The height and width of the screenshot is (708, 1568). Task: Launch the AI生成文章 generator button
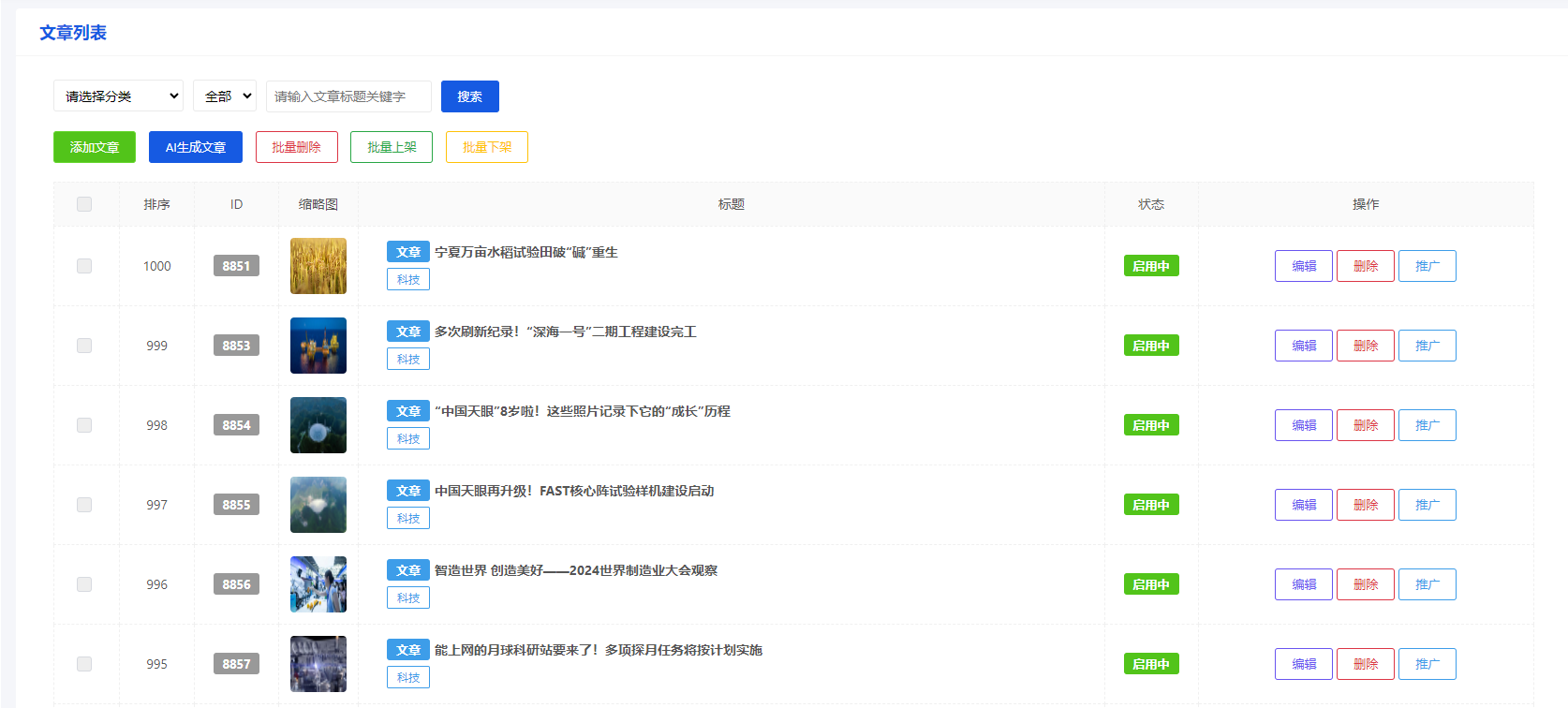coord(196,147)
